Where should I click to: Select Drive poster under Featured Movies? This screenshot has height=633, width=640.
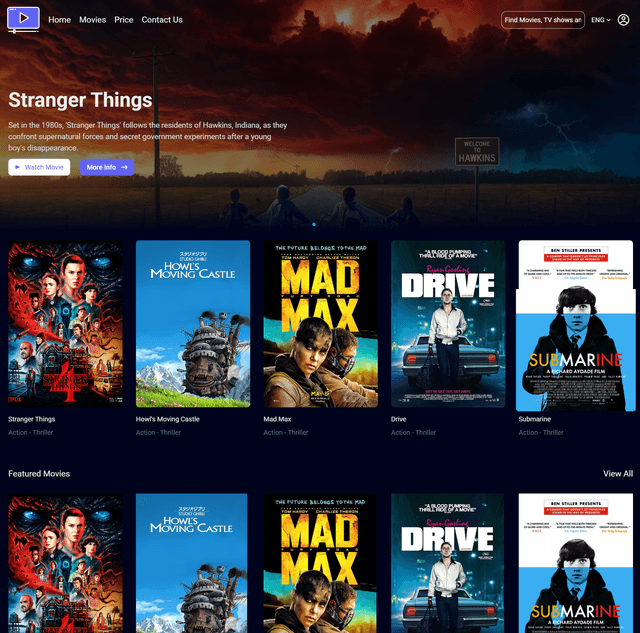click(448, 562)
